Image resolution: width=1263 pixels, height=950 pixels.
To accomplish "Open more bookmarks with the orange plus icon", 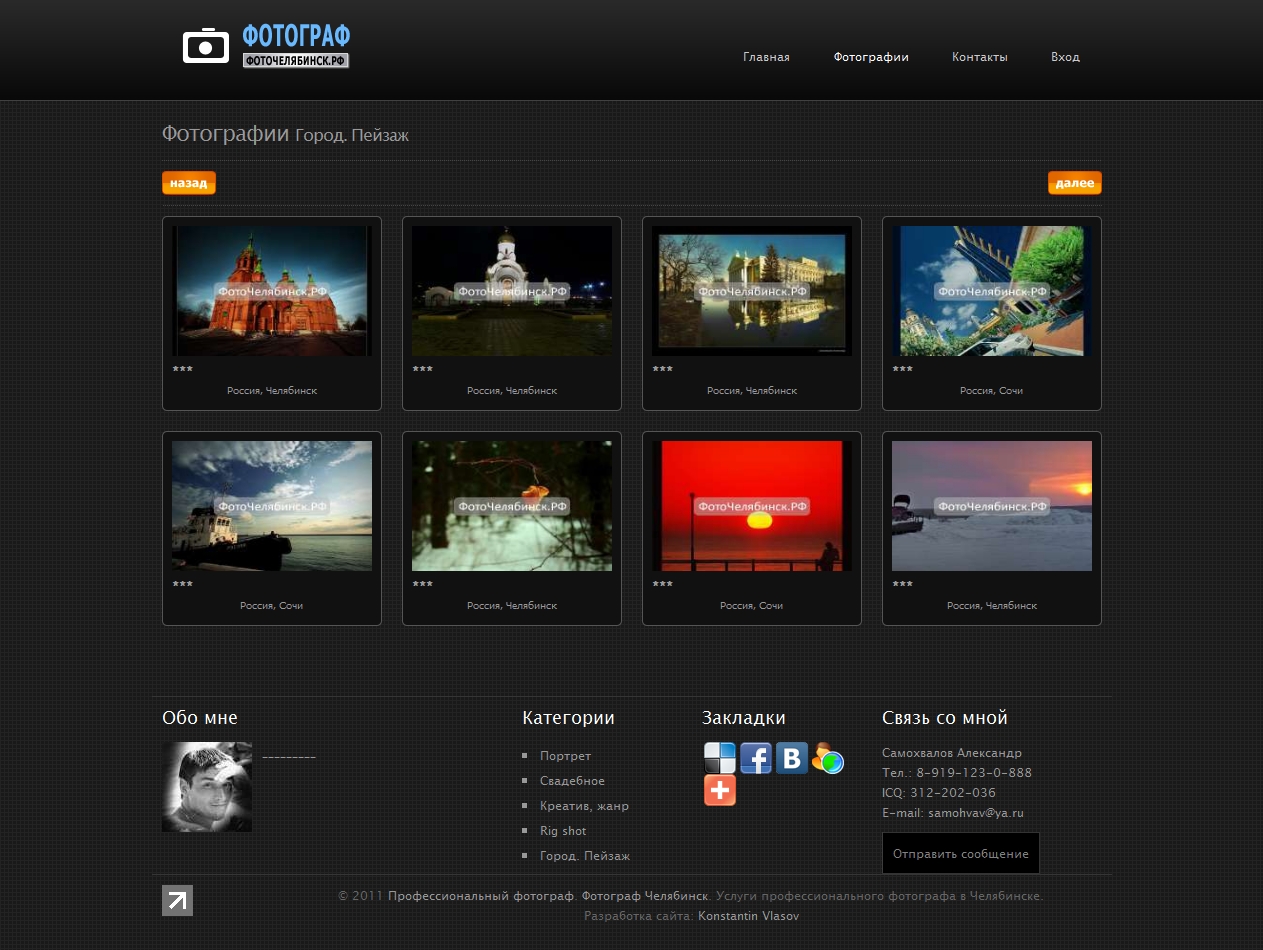I will pos(720,790).
